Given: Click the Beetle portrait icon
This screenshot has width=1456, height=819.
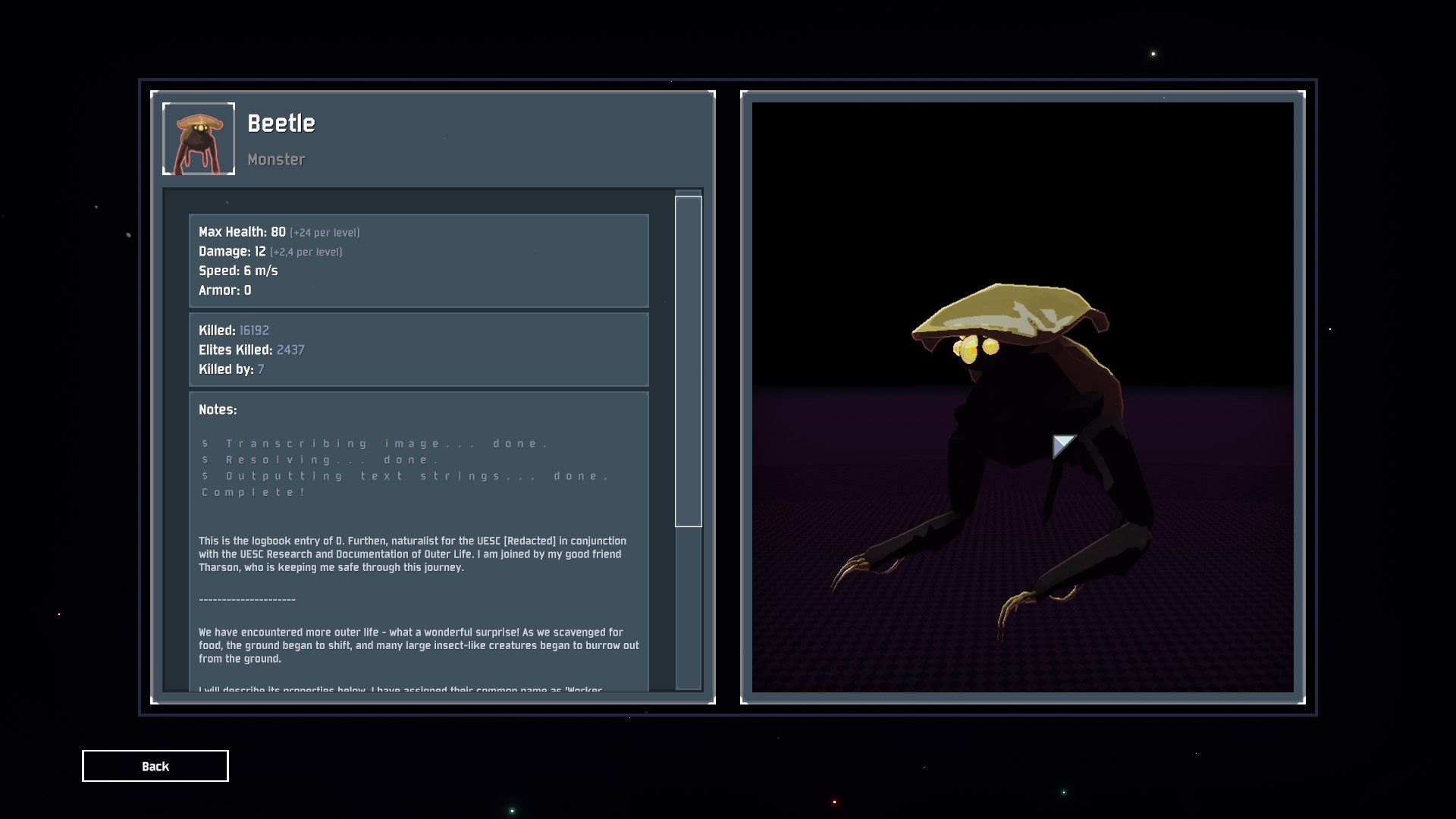Looking at the screenshot, I should [x=199, y=139].
